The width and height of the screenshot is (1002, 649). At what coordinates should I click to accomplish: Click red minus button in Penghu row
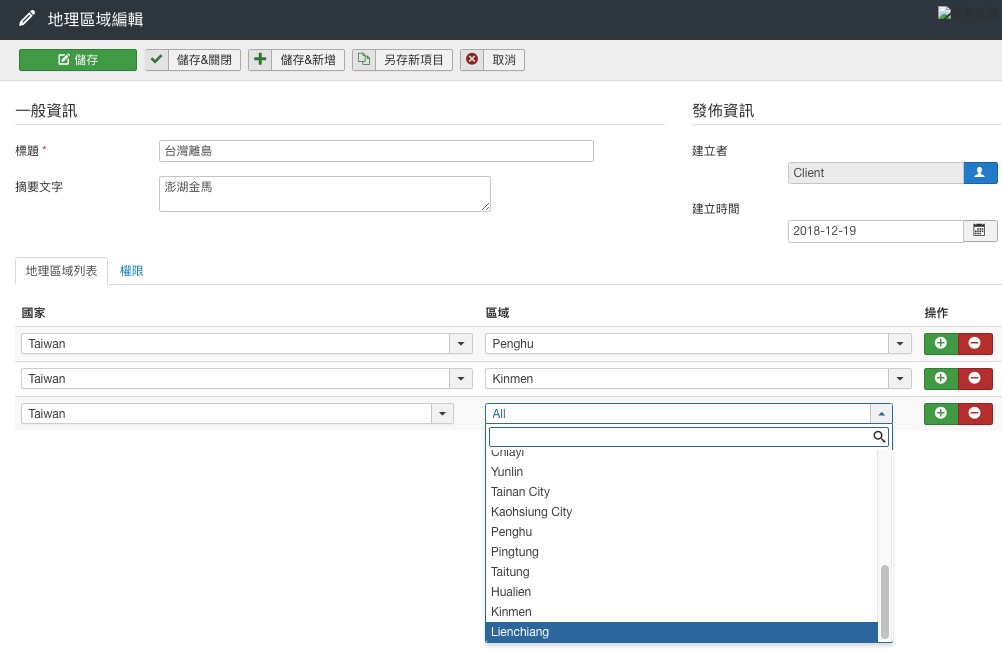click(975, 344)
